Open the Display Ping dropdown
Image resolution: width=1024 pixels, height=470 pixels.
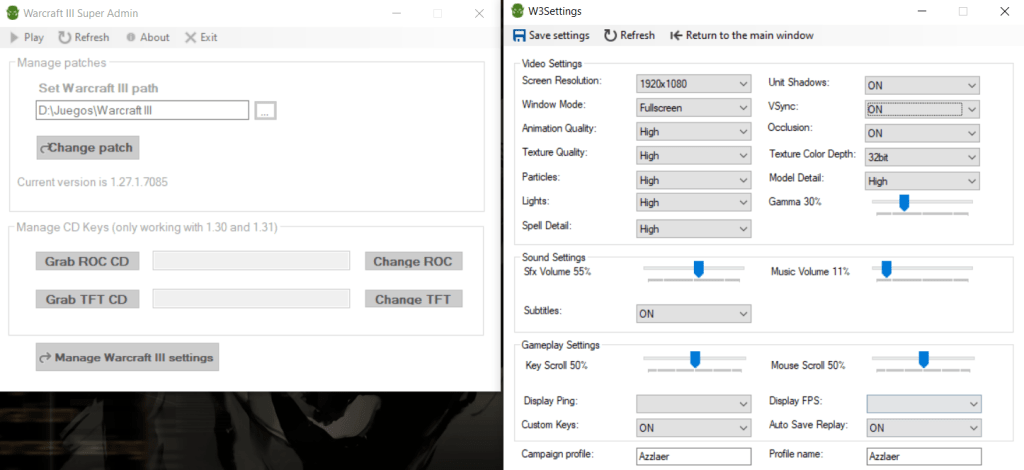point(694,403)
